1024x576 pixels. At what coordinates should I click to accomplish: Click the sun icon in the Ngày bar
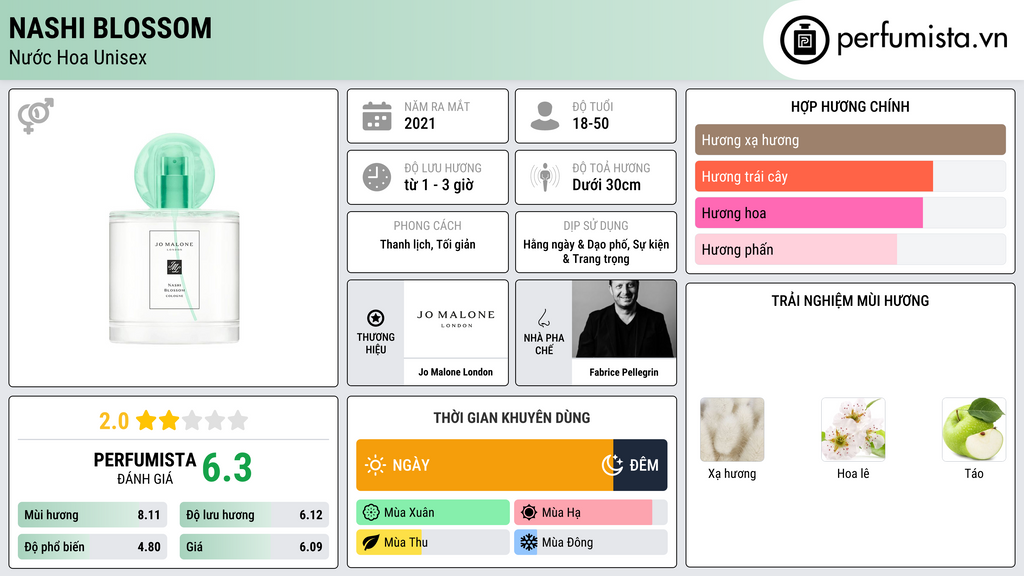[376, 465]
